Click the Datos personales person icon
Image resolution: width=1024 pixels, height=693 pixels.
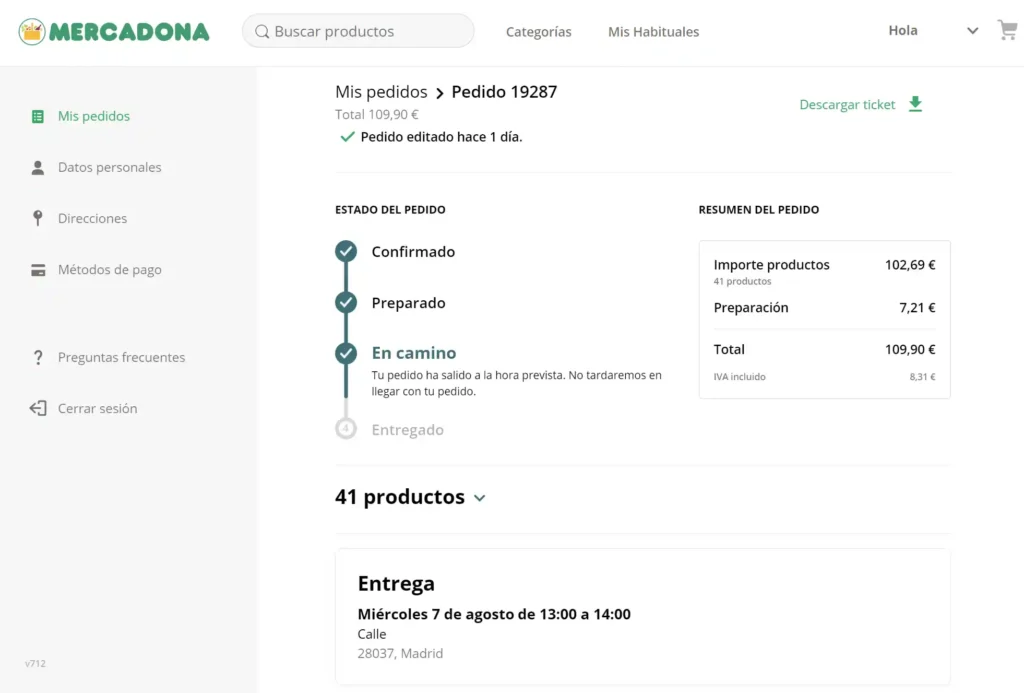(38, 168)
